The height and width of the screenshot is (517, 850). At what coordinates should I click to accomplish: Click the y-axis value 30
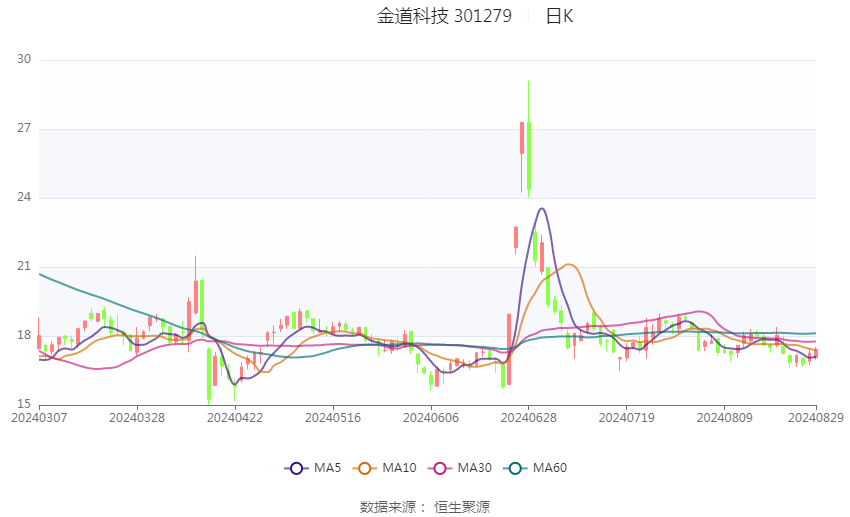24,59
